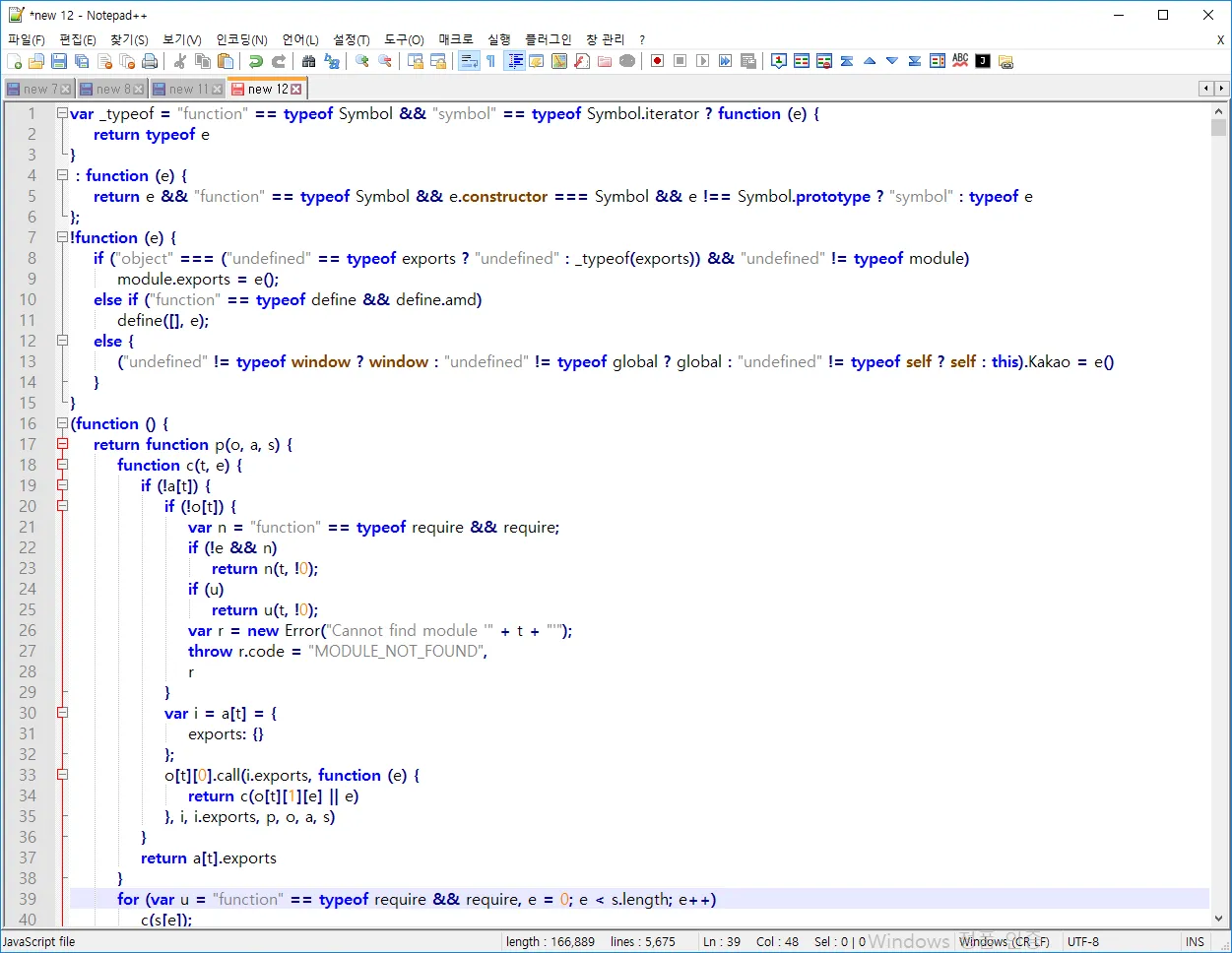Collapse the fold marker on line 12
The width and height of the screenshot is (1232, 953).
[x=62, y=341]
